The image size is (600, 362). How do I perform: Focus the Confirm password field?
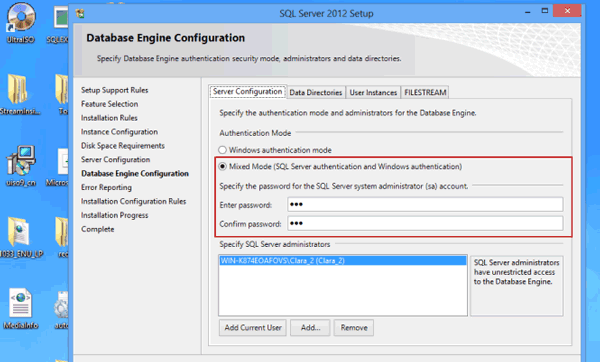tap(425, 223)
